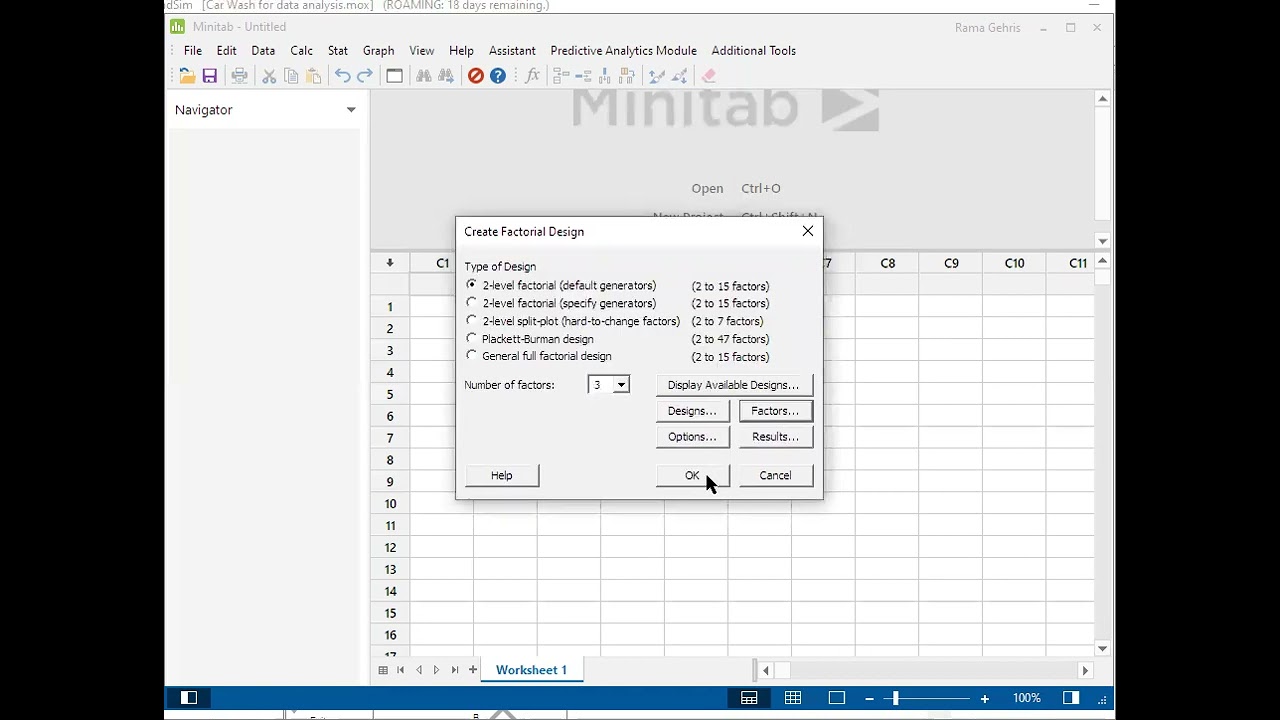This screenshot has width=1280, height=720.
Task: Open the Stat menu
Action: [338, 50]
